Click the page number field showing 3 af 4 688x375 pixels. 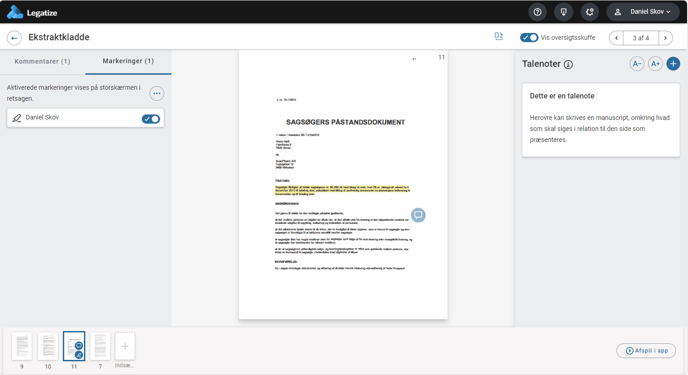[x=641, y=38]
